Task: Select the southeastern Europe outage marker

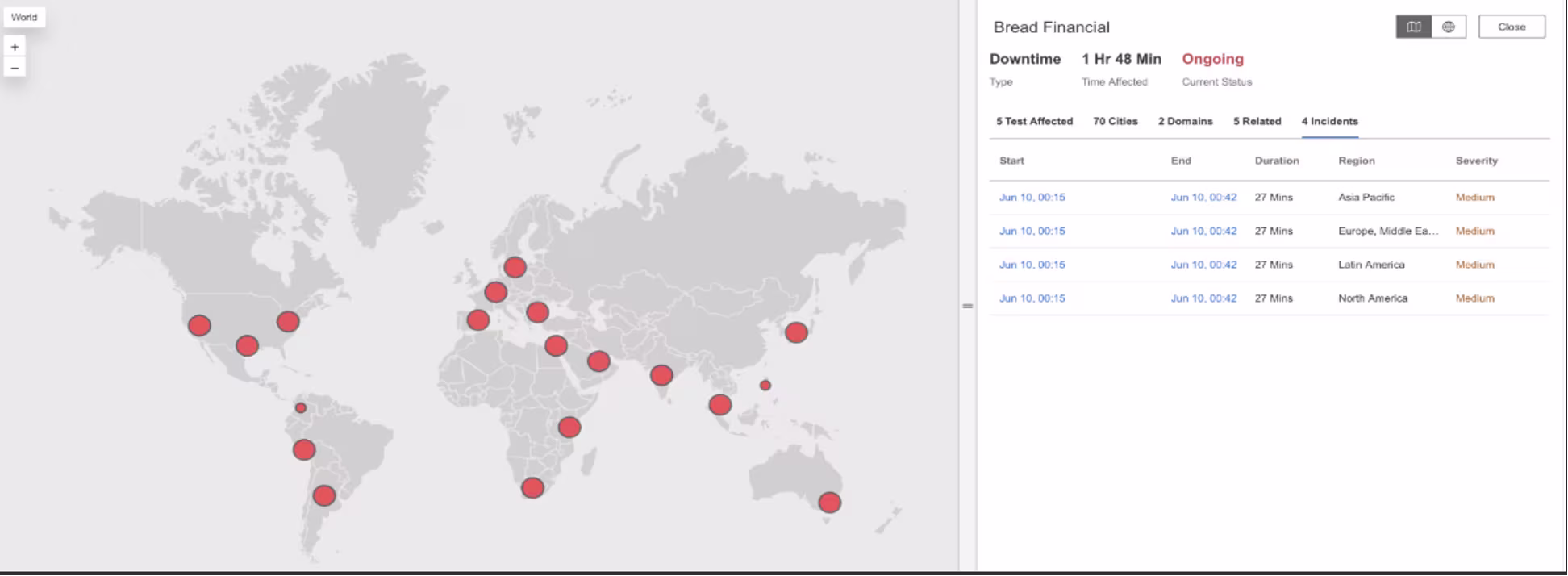Action: pos(537,311)
